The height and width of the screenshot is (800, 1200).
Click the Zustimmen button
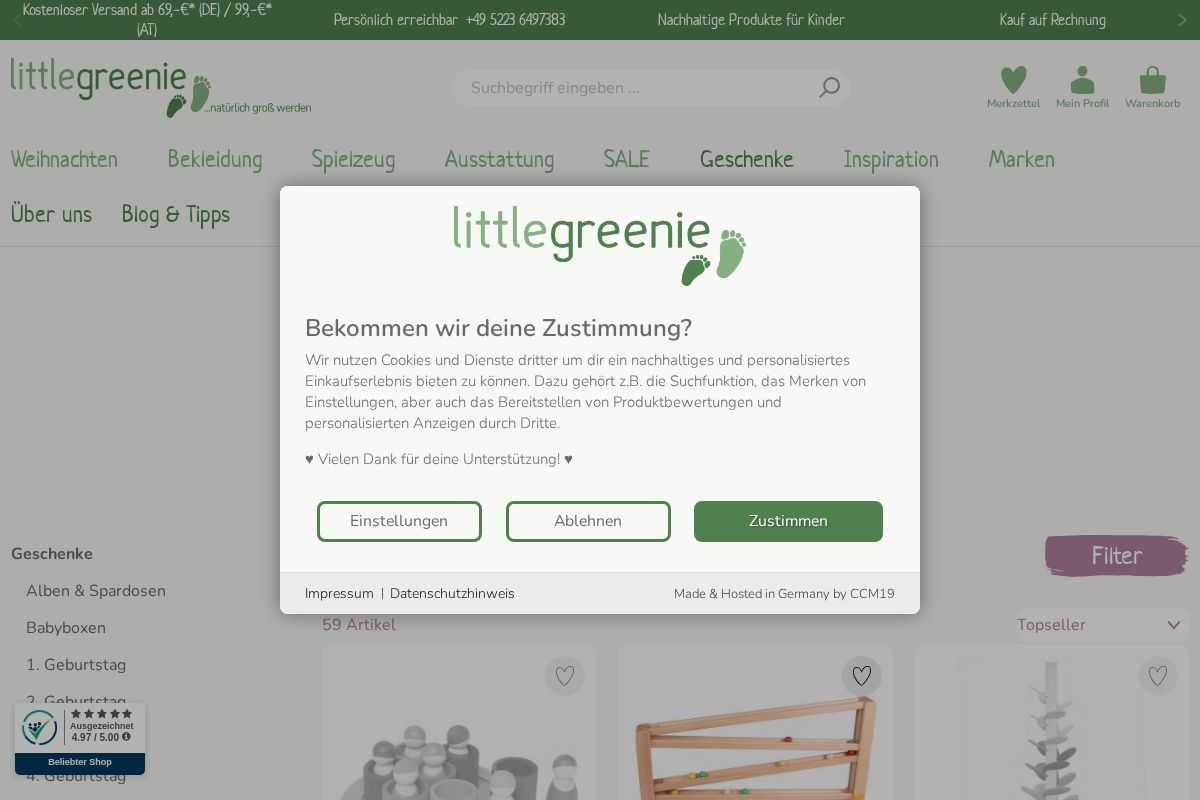coord(788,521)
